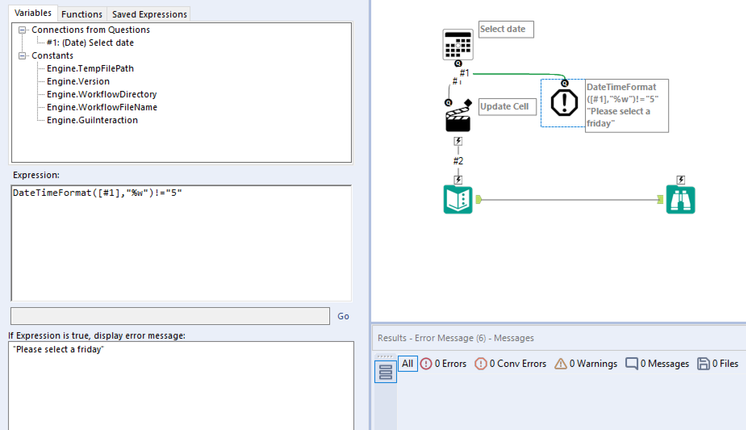Select Engine.TempFilePath constant

(x=90, y=68)
